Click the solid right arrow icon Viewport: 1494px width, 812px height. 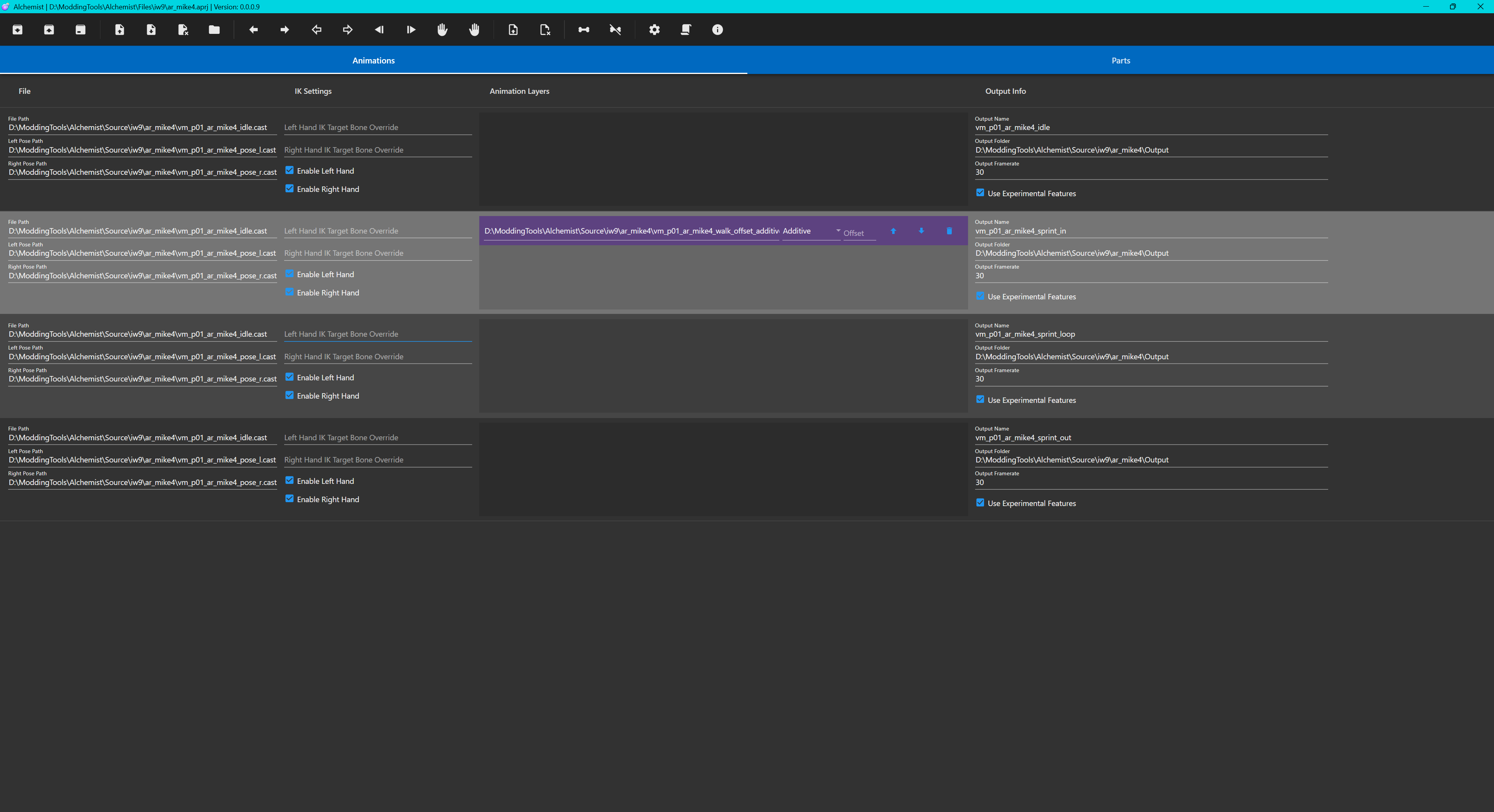point(285,30)
